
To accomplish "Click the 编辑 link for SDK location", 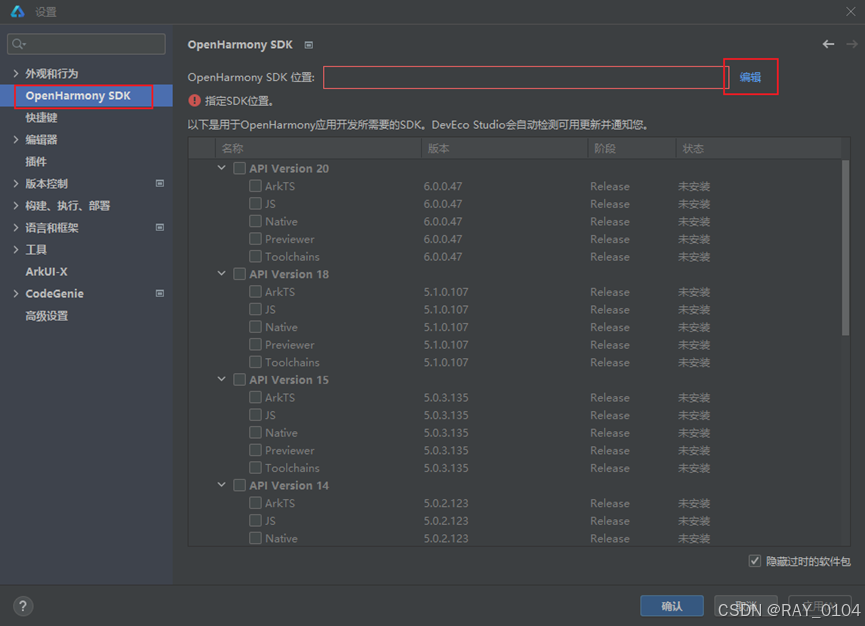I will (750, 77).
